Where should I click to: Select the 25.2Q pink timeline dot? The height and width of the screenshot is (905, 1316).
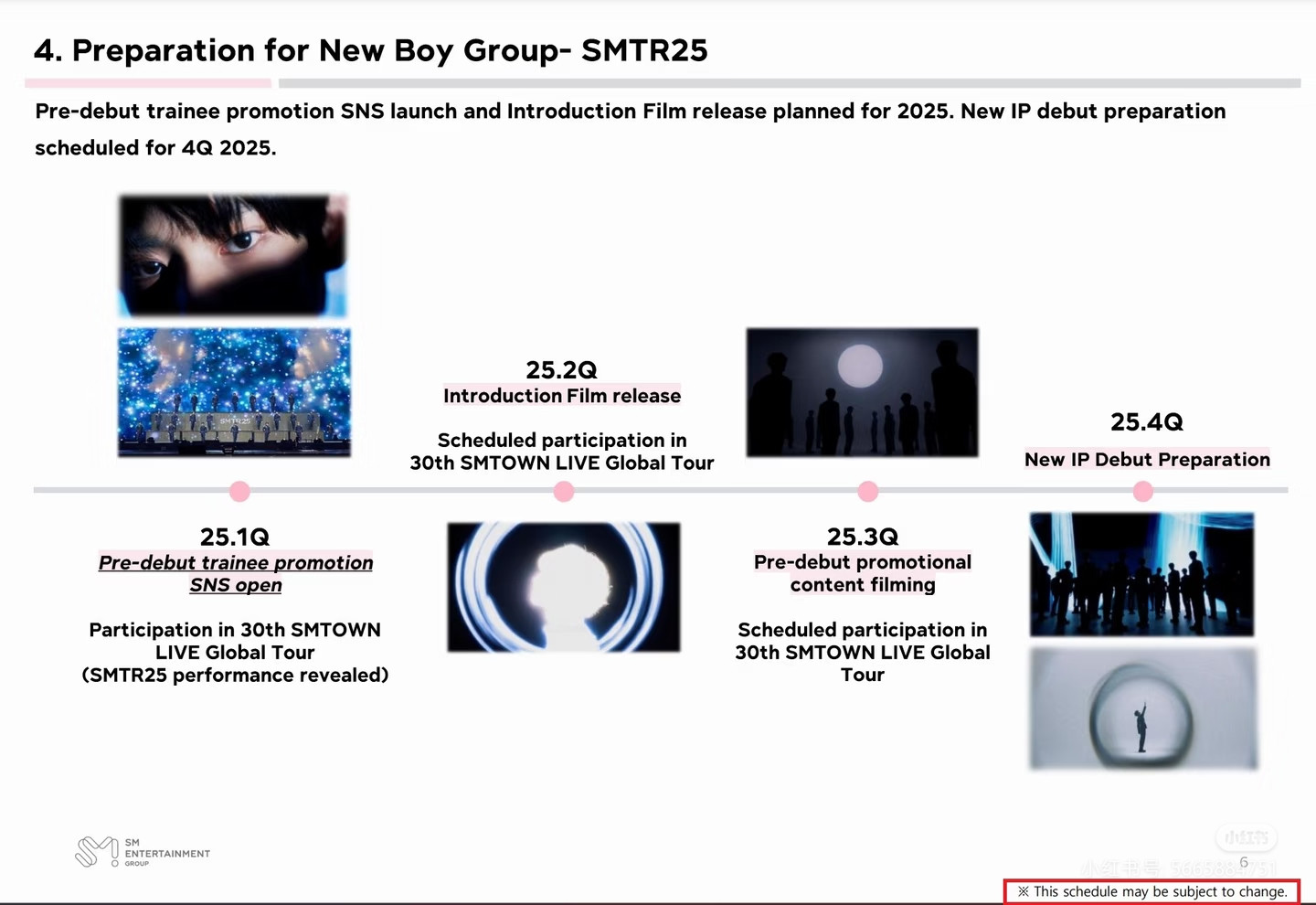[x=564, y=492]
